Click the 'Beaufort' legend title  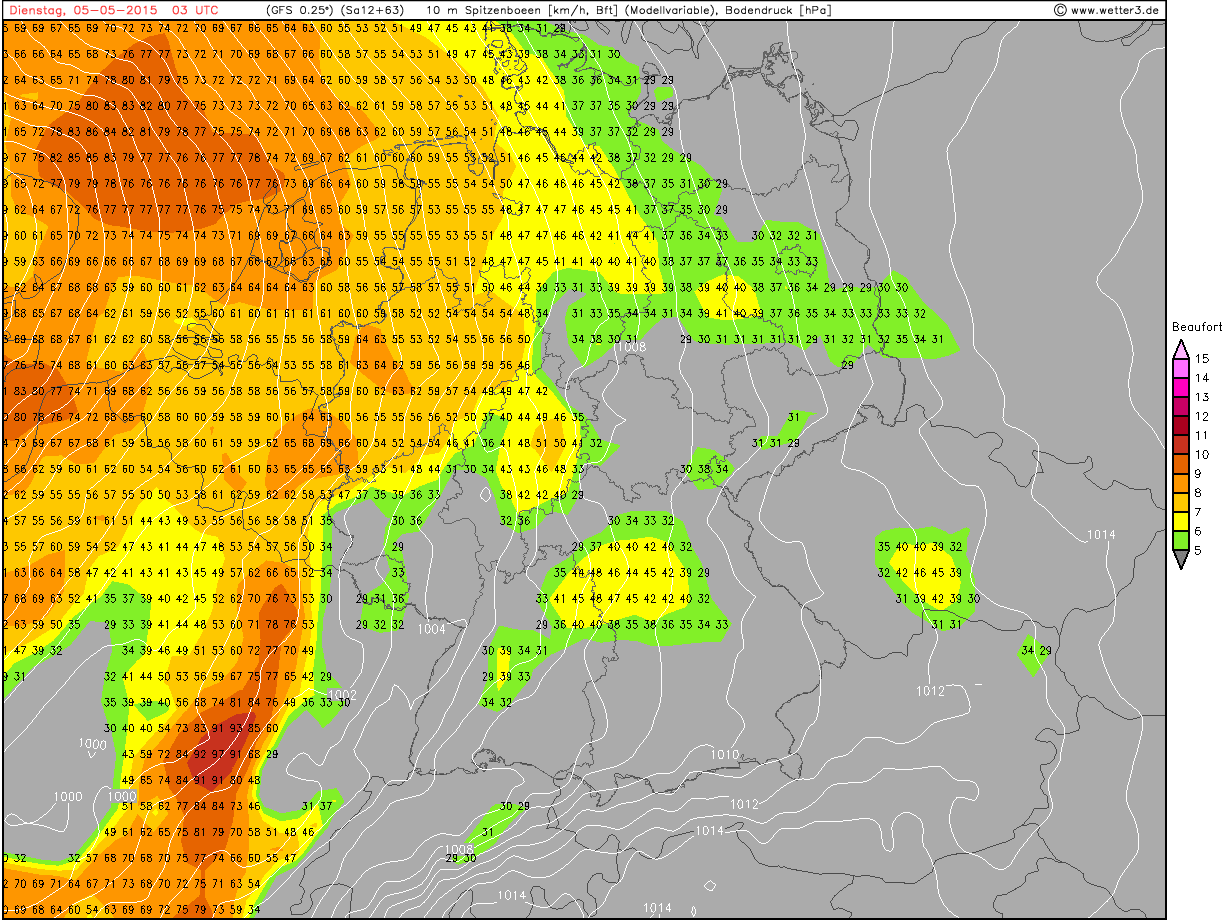1196,326
